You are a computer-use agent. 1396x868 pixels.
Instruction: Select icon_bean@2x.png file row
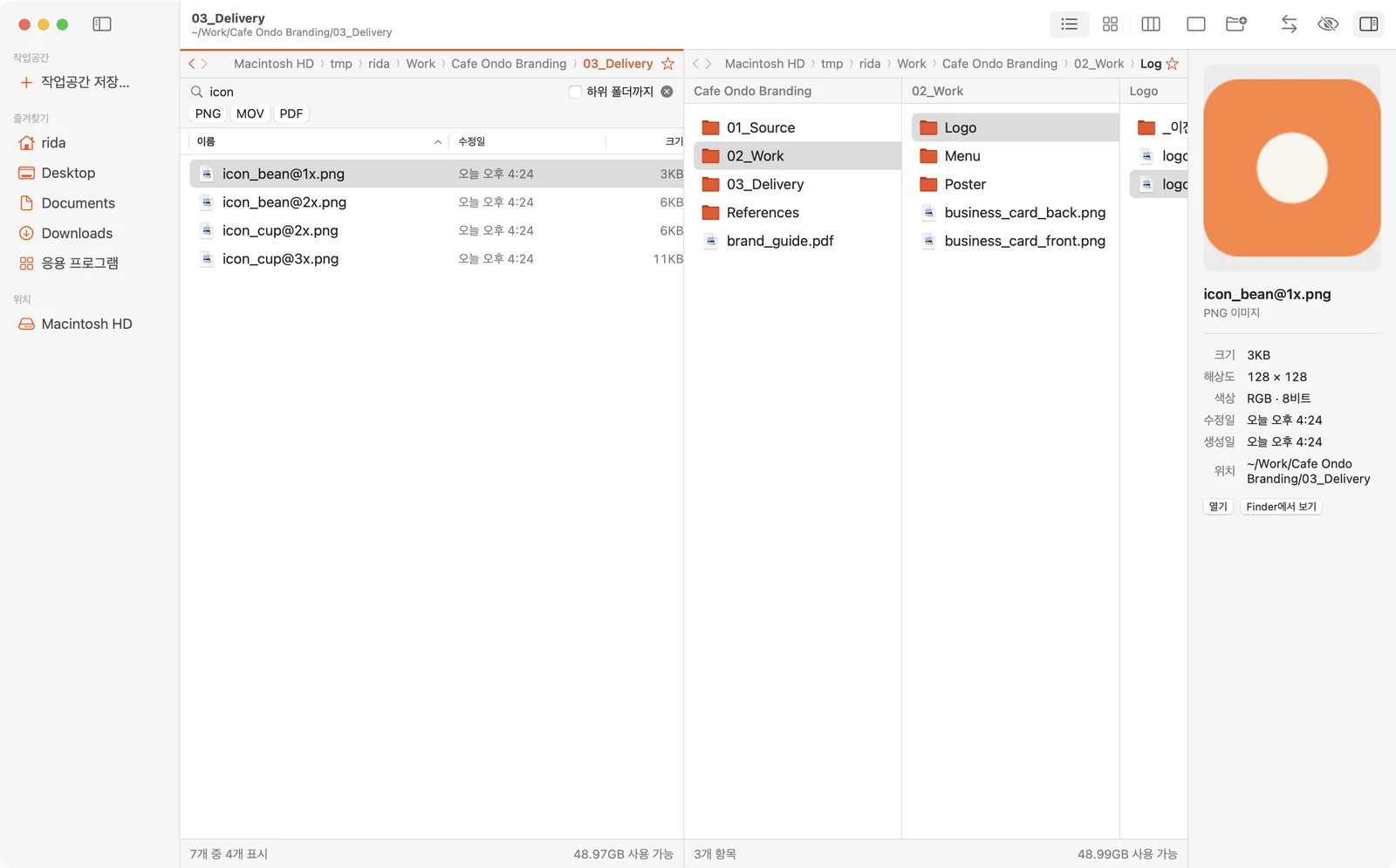[x=436, y=202]
